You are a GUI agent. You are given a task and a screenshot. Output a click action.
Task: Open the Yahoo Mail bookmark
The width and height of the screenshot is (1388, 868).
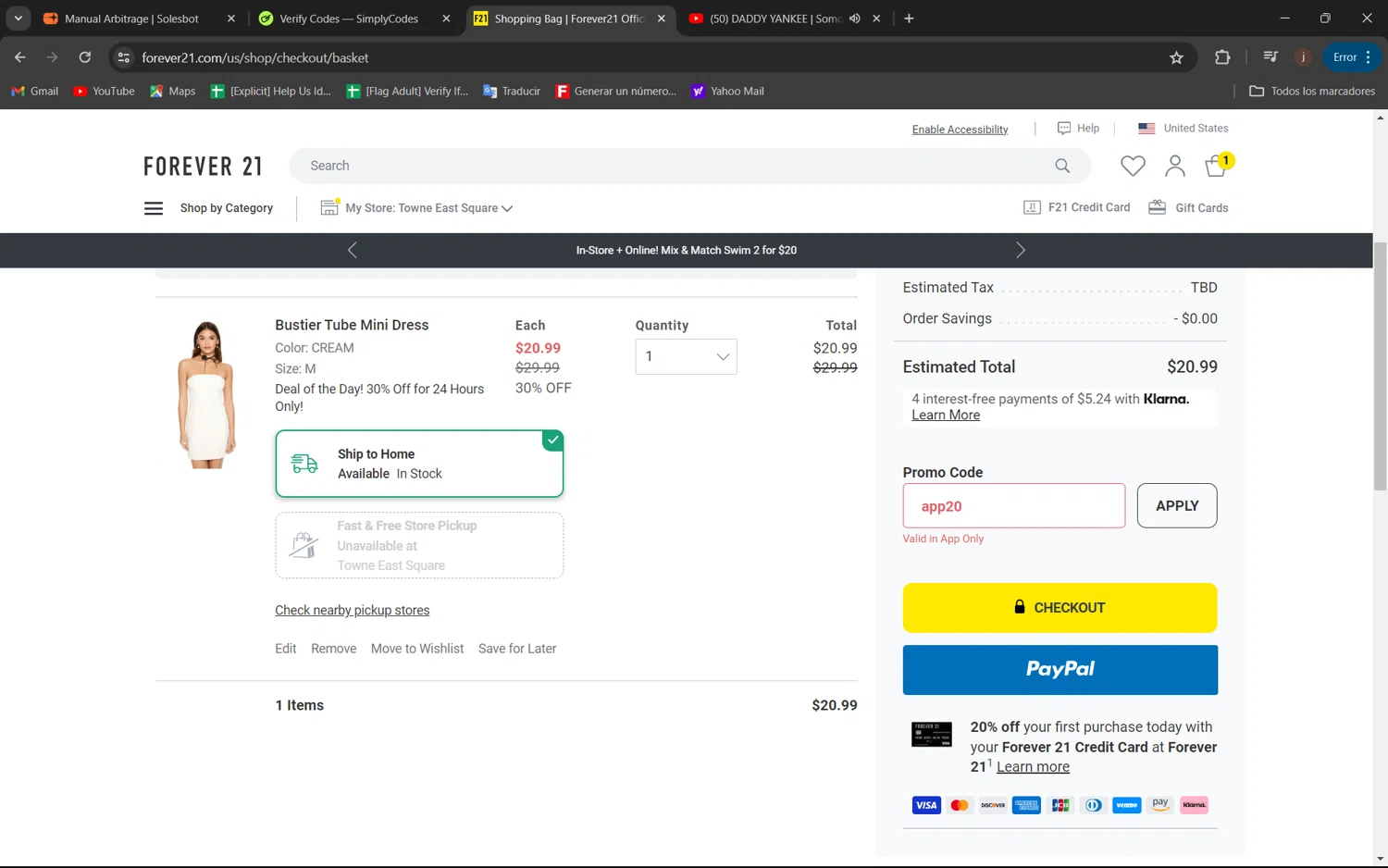727,91
